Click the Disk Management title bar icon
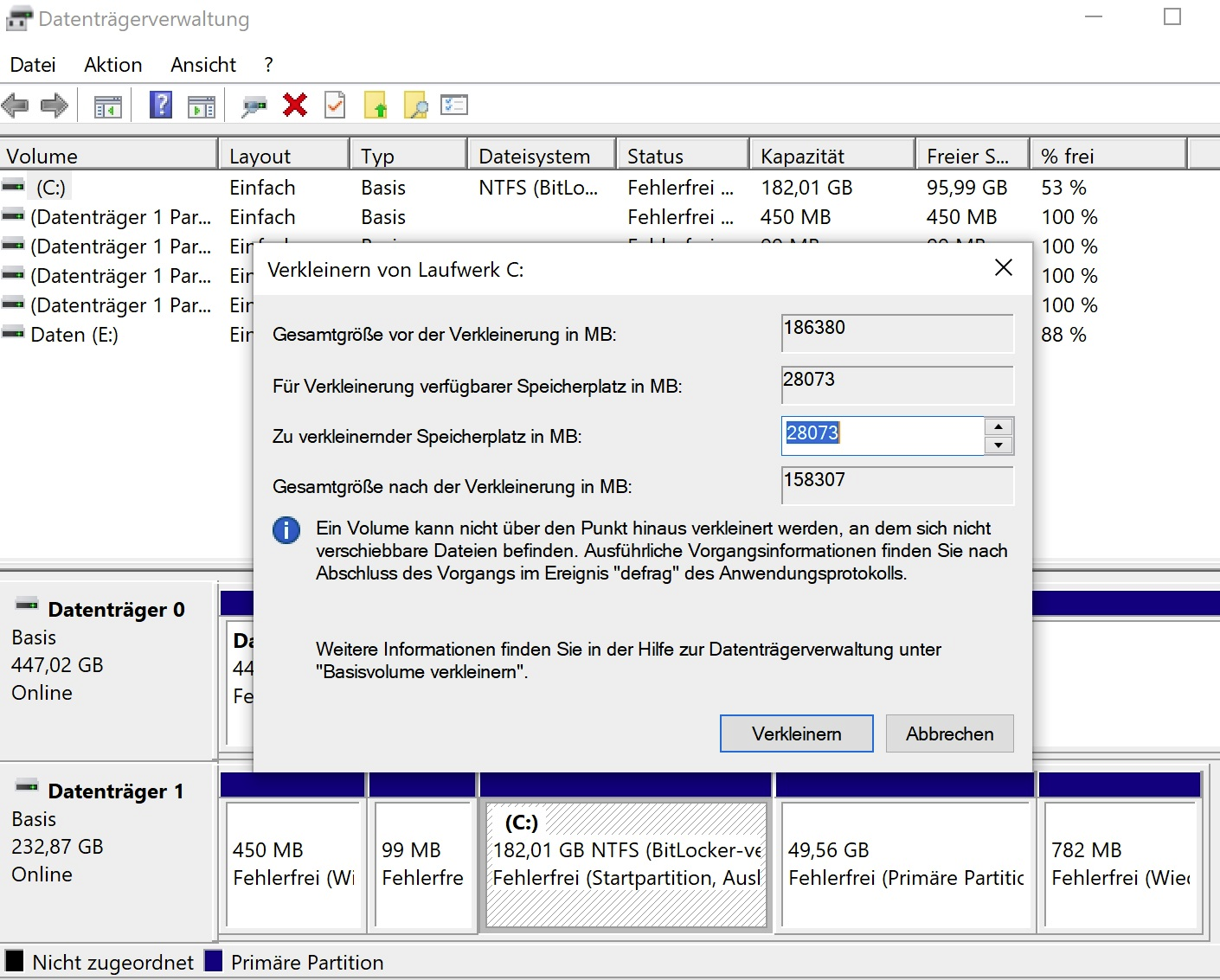 point(18,19)
